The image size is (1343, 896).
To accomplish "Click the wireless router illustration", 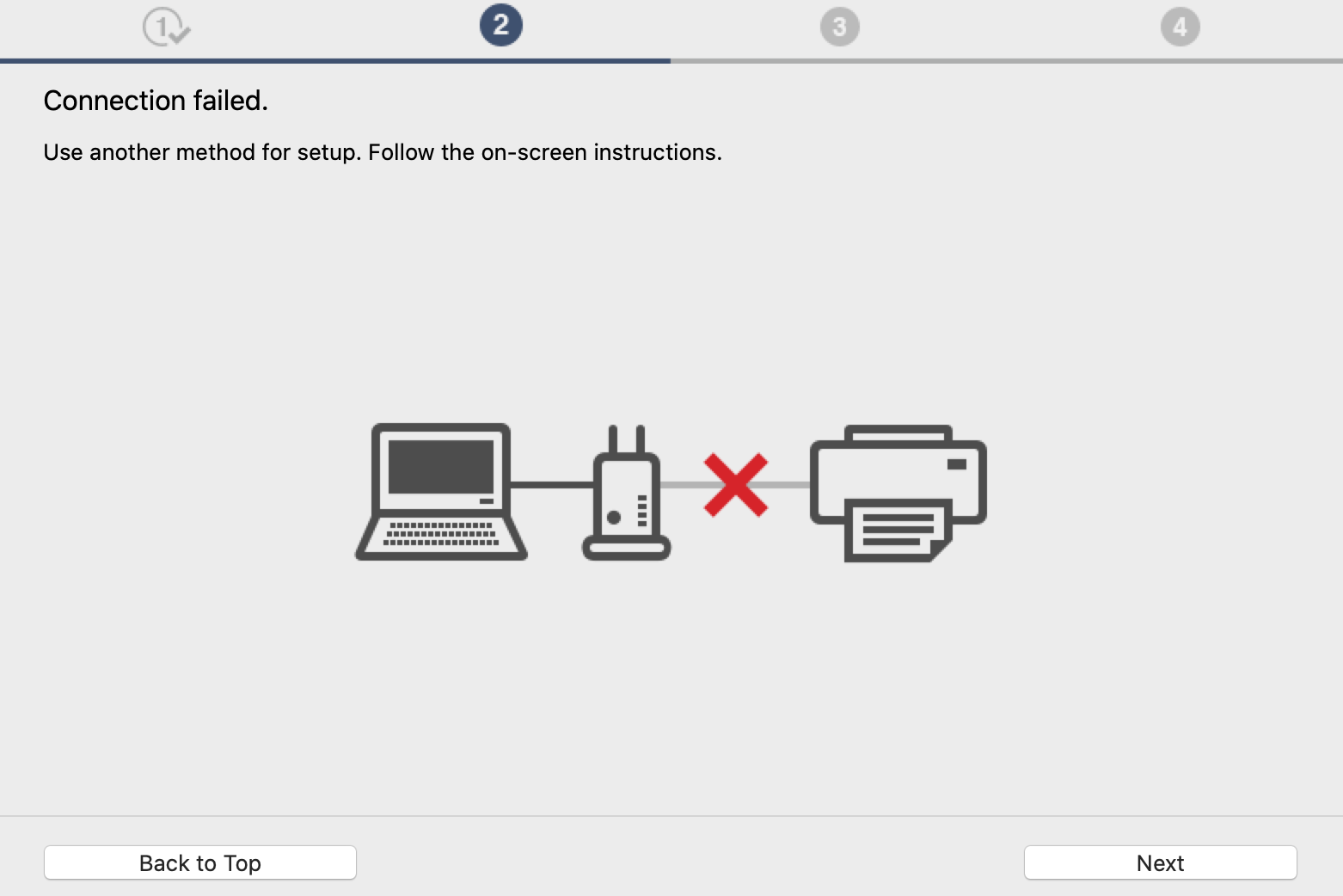I will point(627,493).
